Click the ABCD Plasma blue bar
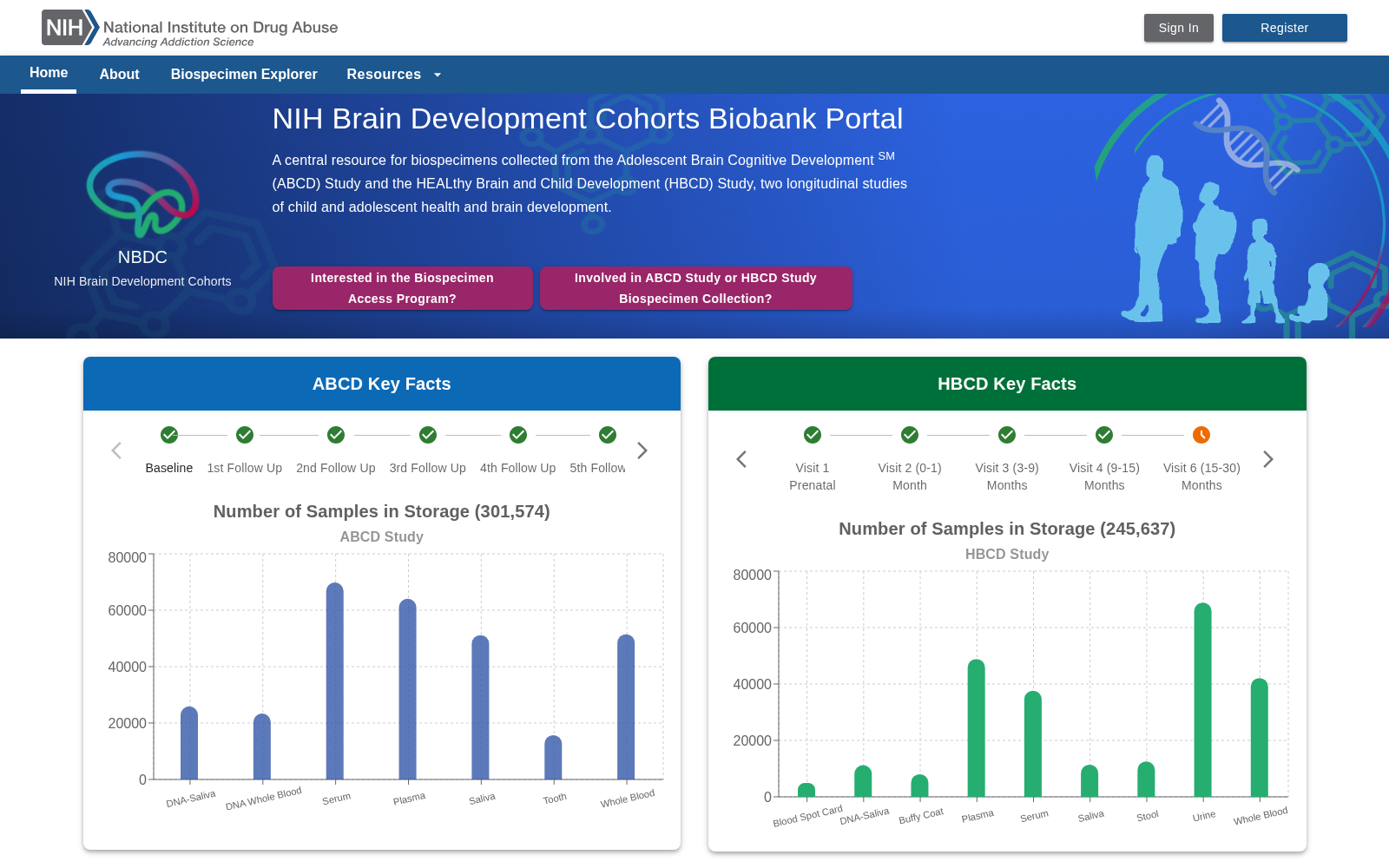Image resolution: width=1389 pixels, height=868 pixels. coord(408,689)
